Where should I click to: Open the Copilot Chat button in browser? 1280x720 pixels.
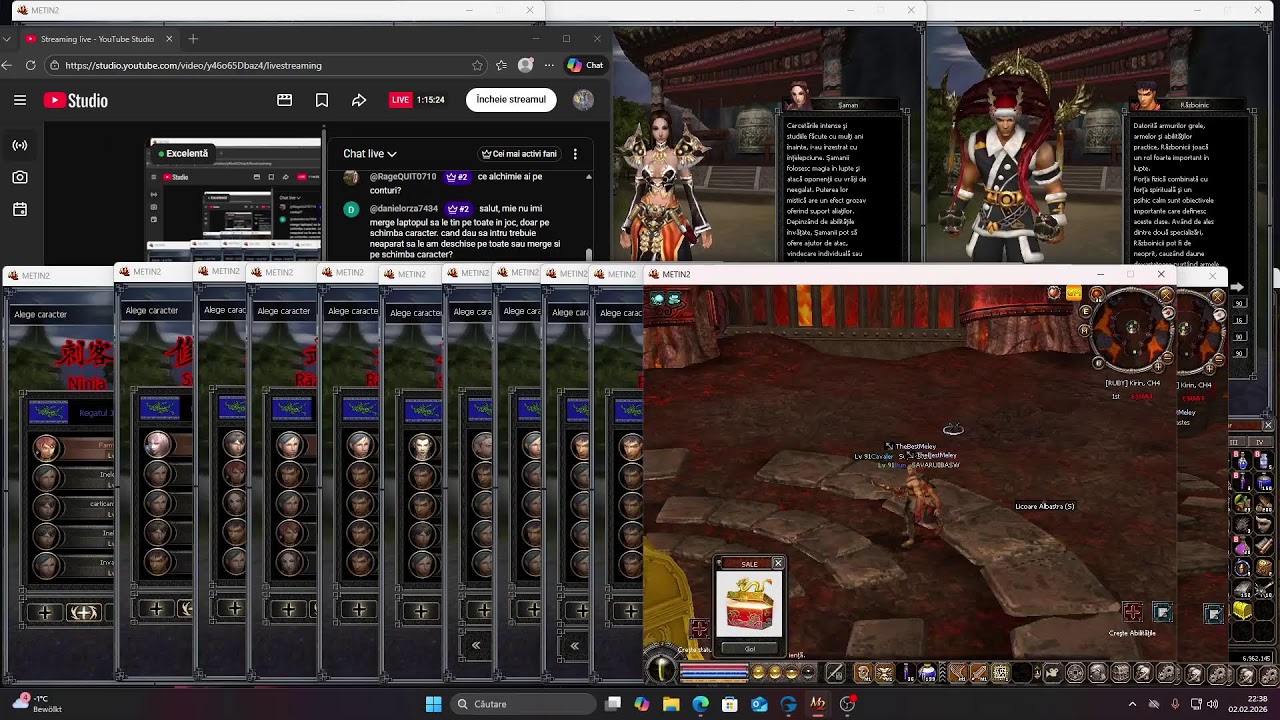(x=585, y=65)
